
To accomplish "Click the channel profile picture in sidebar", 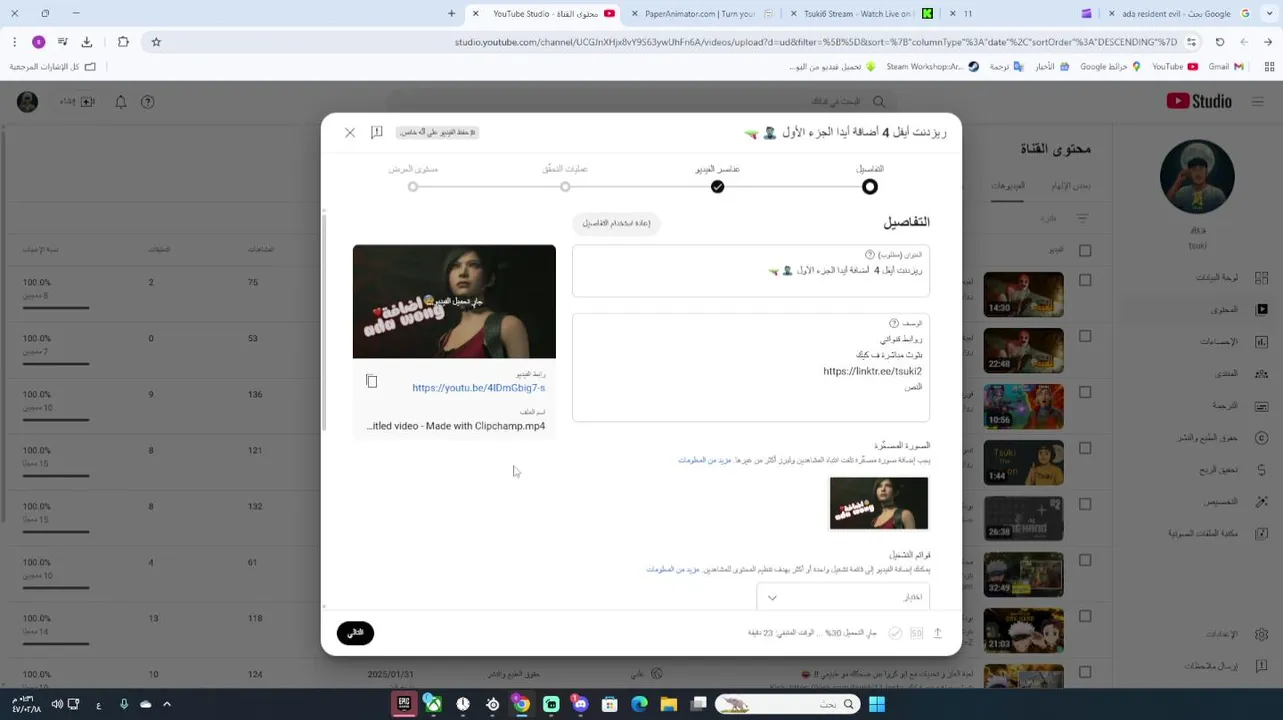I will click(x=1197, y=176).
